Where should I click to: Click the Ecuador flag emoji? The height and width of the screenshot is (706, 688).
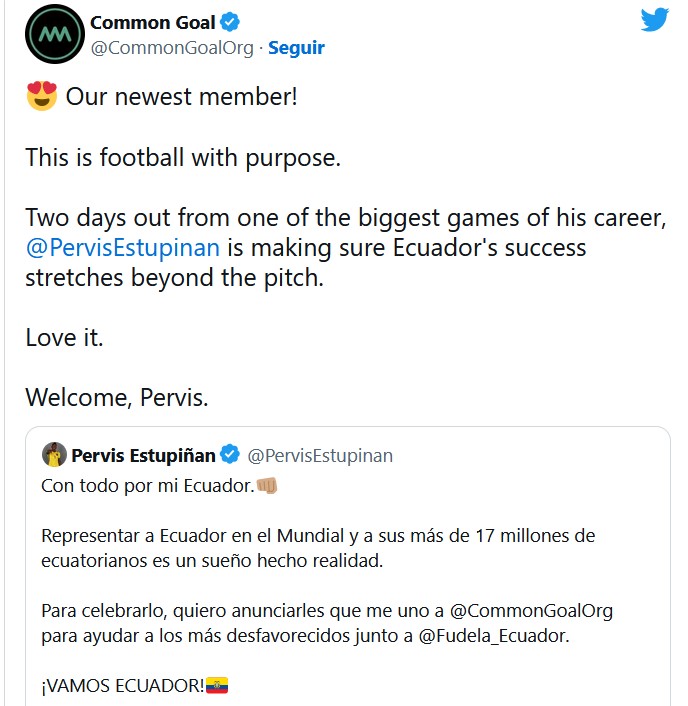217,686
